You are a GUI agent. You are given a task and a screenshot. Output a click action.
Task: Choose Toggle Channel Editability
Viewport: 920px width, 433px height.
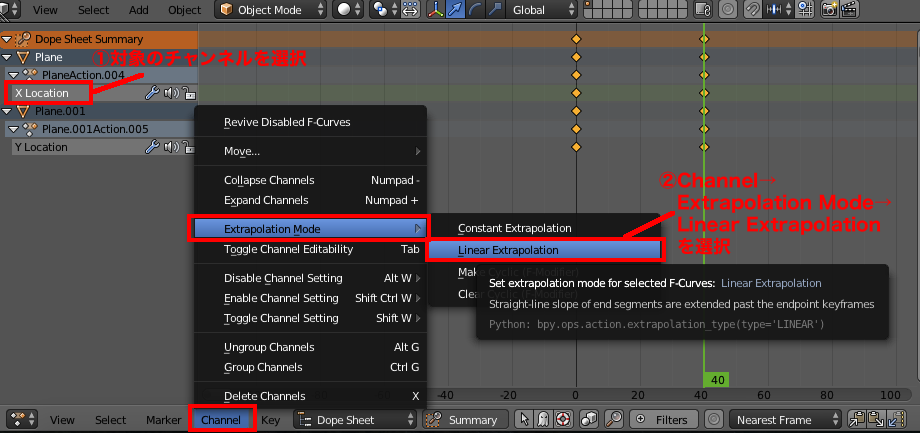(x=310, y=249)
